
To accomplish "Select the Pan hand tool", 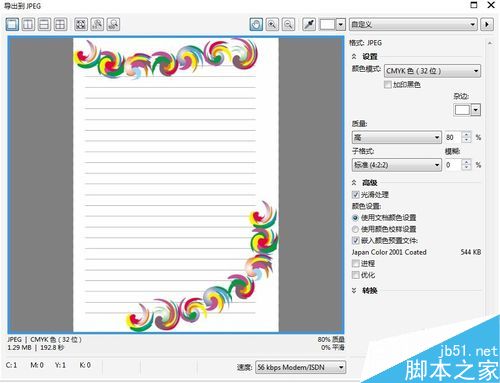I will coord(256,24).
